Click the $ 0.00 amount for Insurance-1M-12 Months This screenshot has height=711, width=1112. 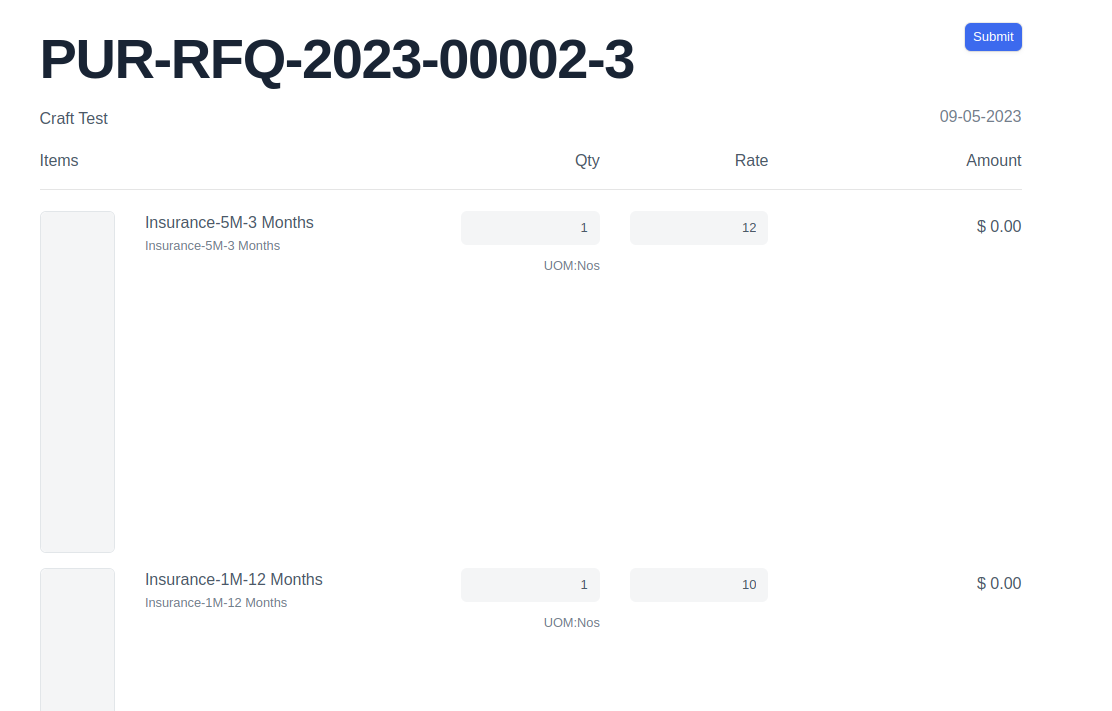tap(998, 583)
